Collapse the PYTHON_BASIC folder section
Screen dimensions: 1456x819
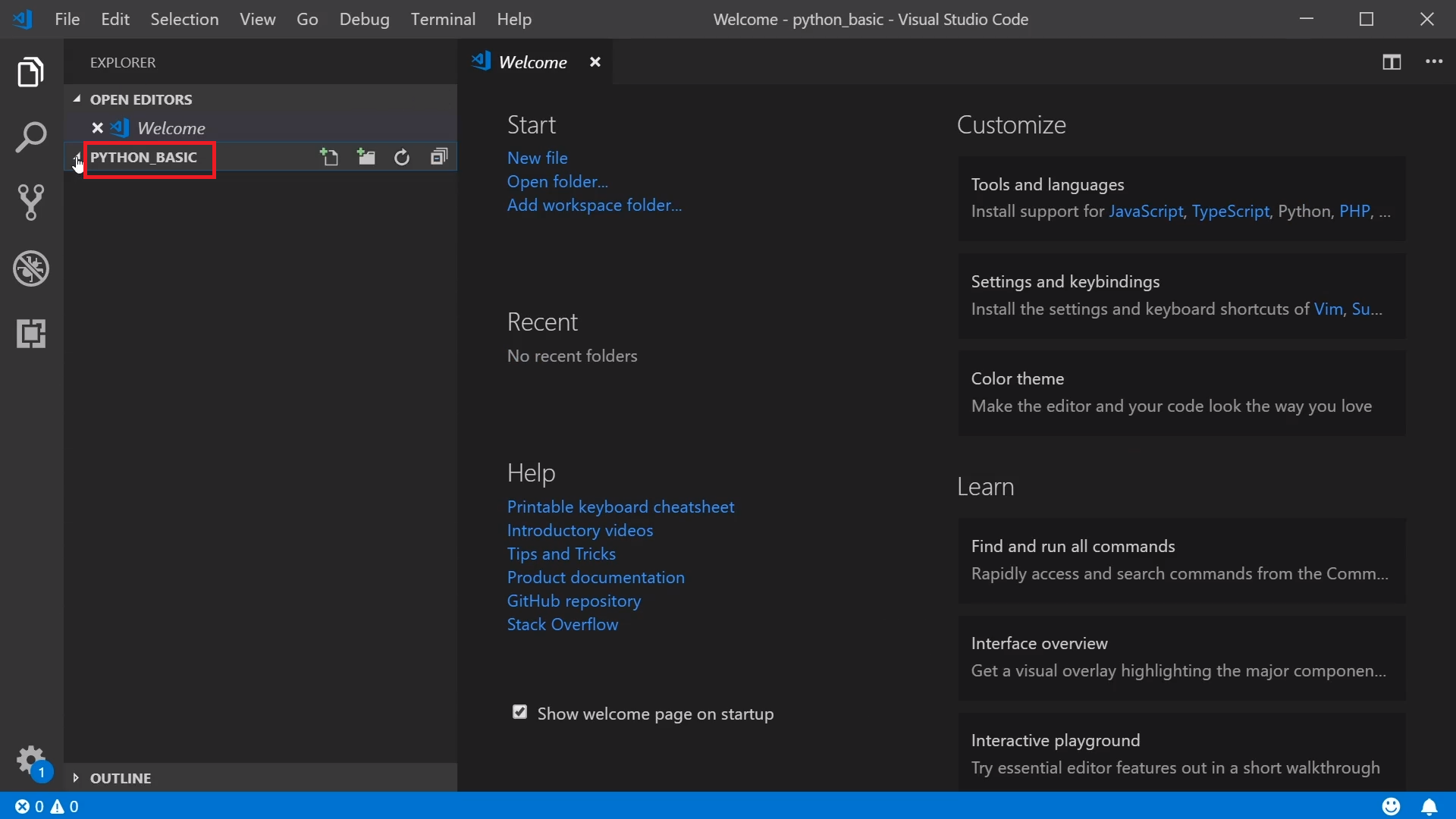[143, 158]
